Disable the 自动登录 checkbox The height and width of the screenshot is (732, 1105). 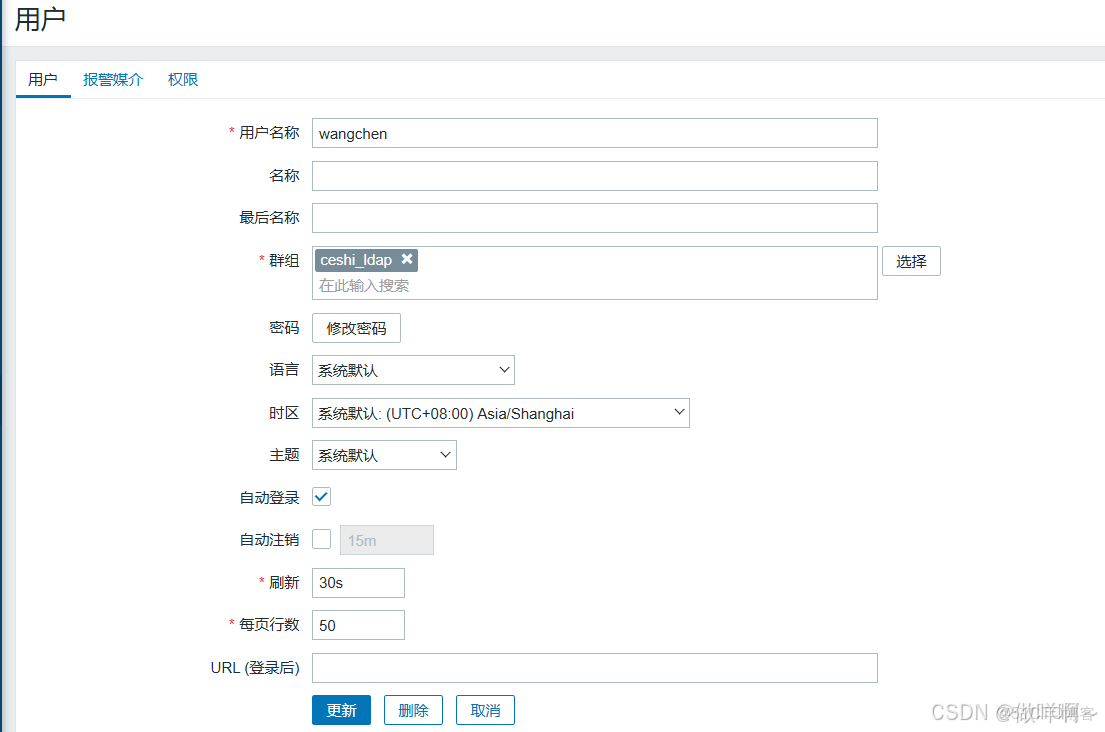tap(321, 496)
